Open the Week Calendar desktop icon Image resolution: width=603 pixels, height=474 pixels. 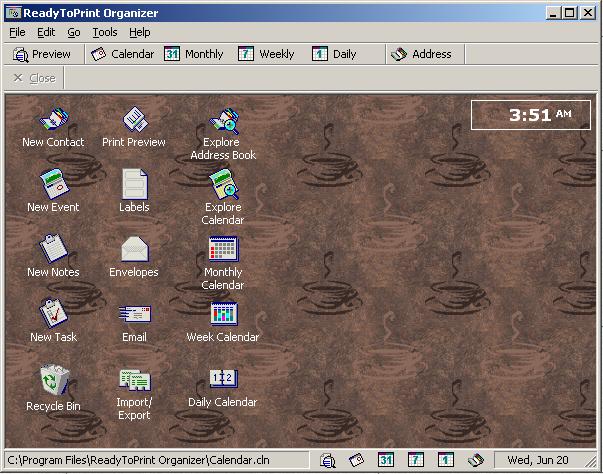pyautogui.click(x=223, y=322)
